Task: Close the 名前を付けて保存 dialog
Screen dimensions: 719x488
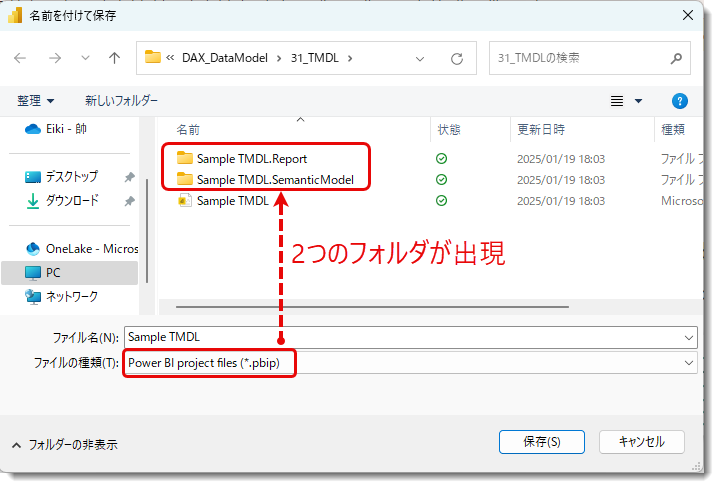Action: (688, 15)
